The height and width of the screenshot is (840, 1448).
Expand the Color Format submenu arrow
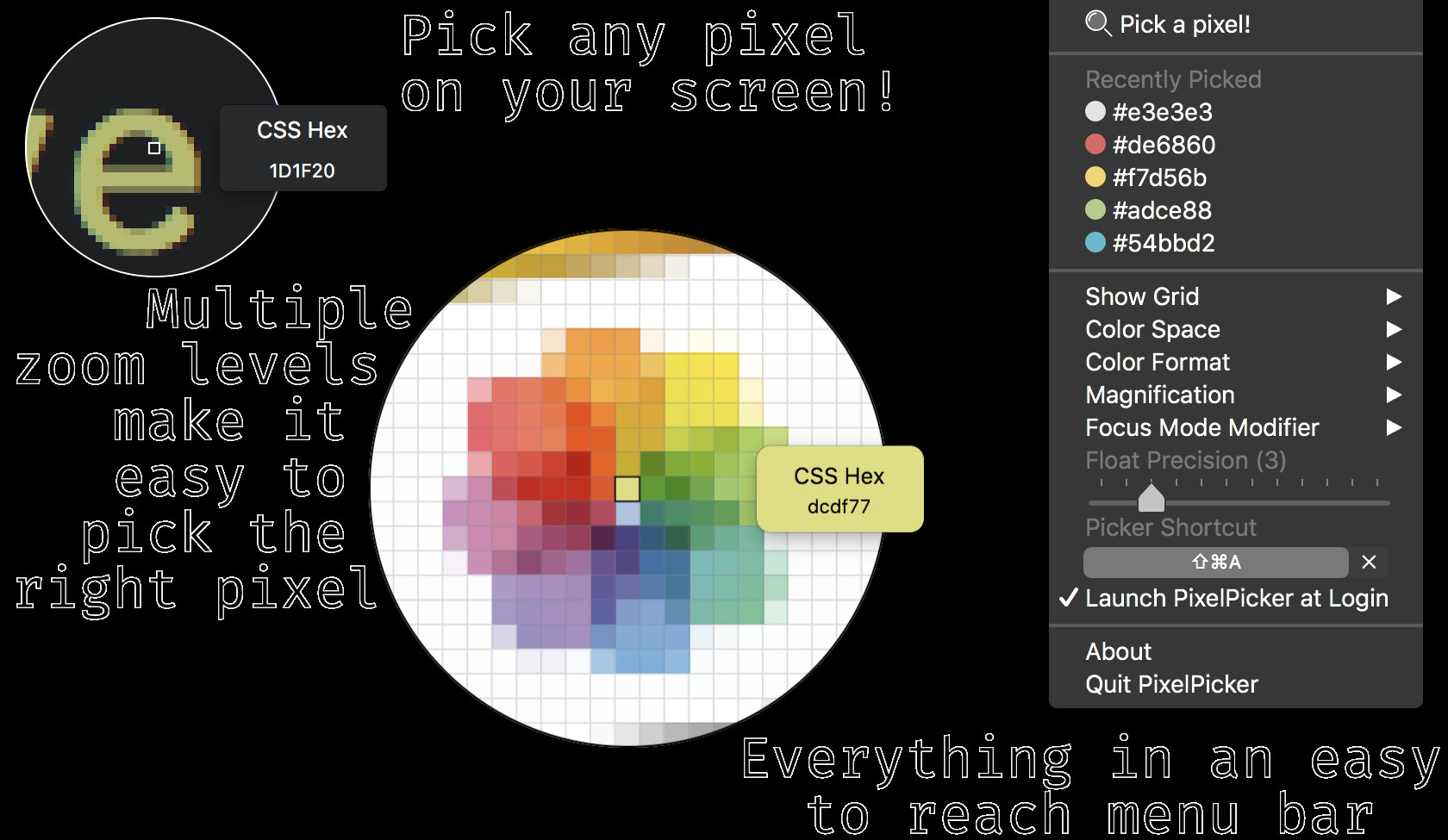click(x=1394, y=362)
